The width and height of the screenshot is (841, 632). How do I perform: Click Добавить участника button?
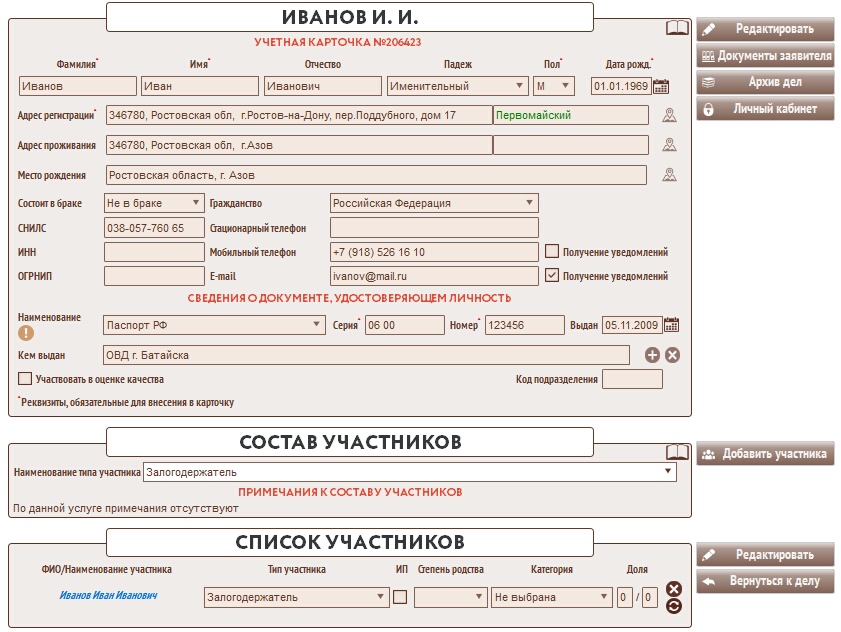pyautogui.click(x=765, y=454)
